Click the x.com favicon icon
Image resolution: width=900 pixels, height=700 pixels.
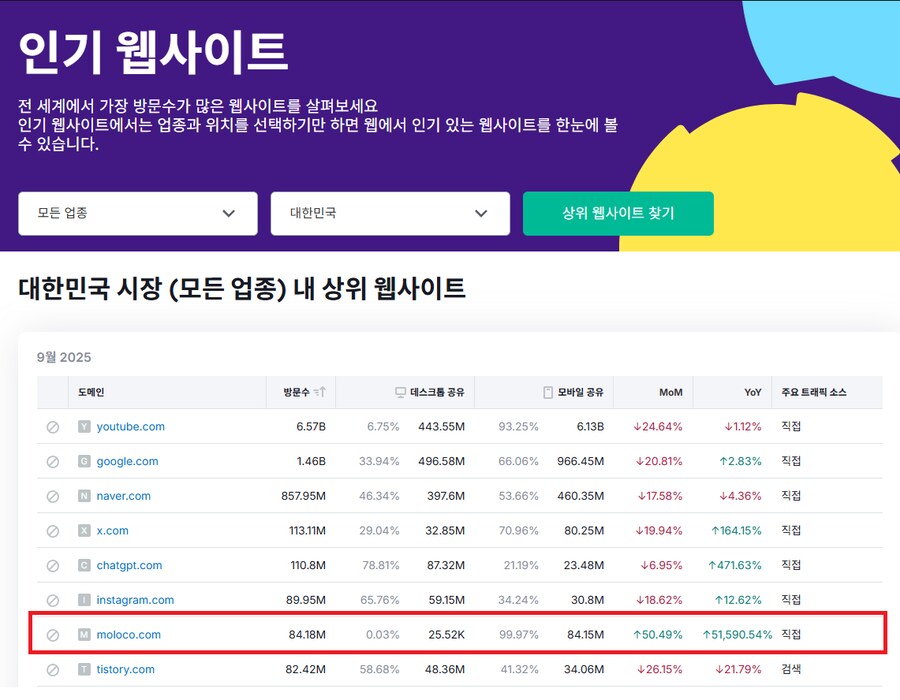coord(84,531)
